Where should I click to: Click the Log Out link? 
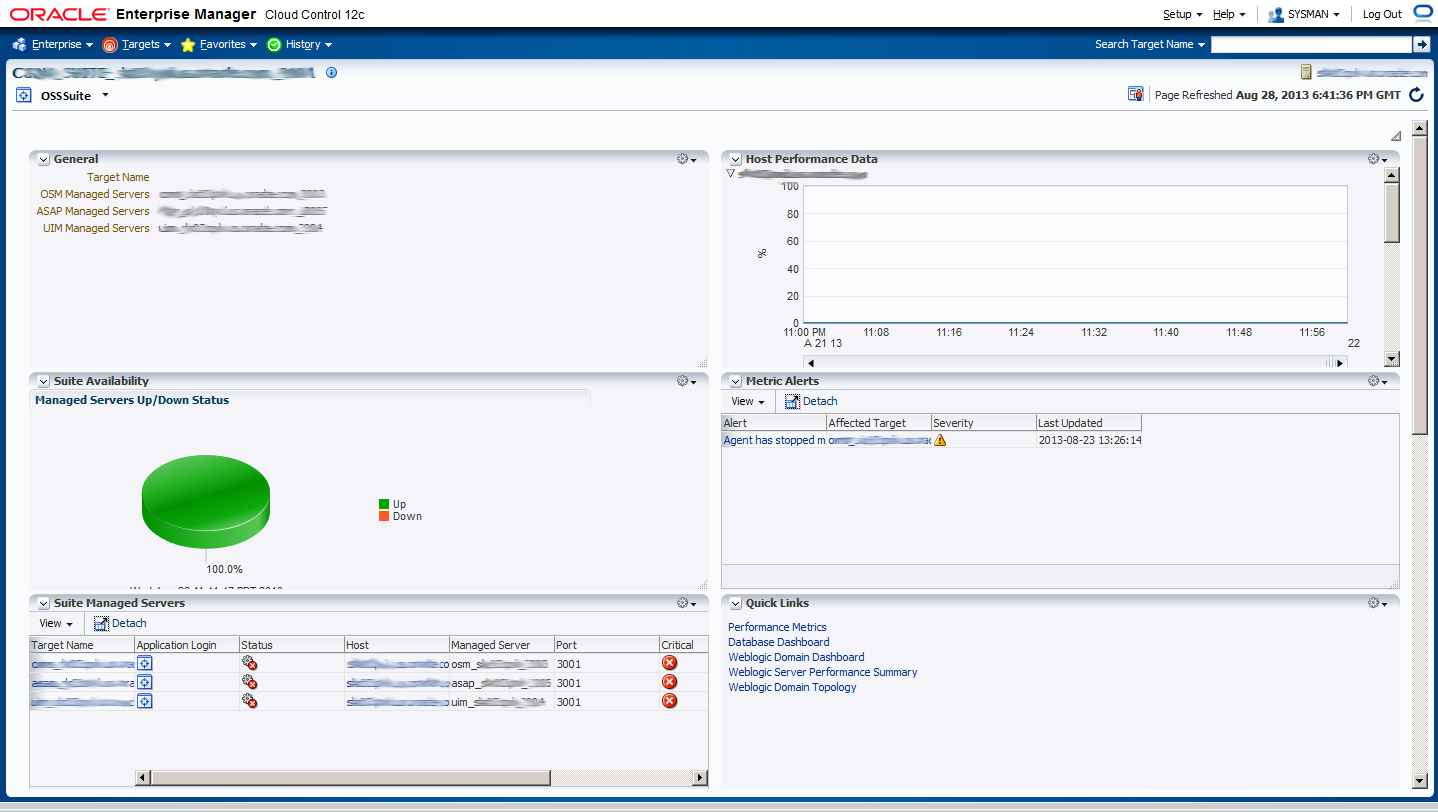(x=1382, y=14)
